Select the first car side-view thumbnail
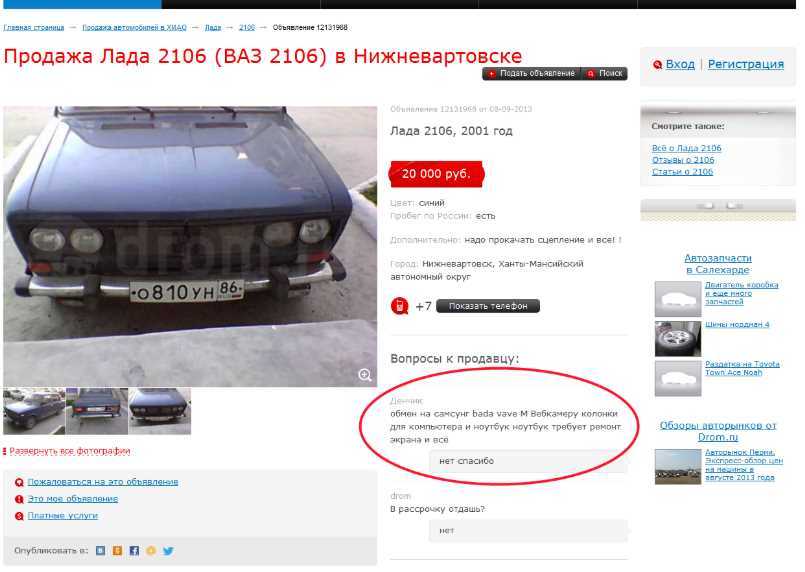 pyautogui.click(x=34, y=411)
